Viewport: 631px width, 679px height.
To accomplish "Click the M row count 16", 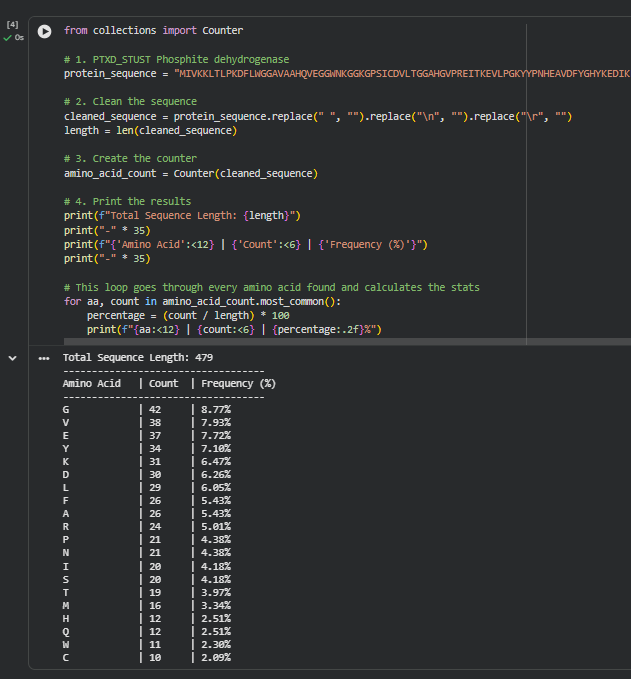I will point(155,605).
